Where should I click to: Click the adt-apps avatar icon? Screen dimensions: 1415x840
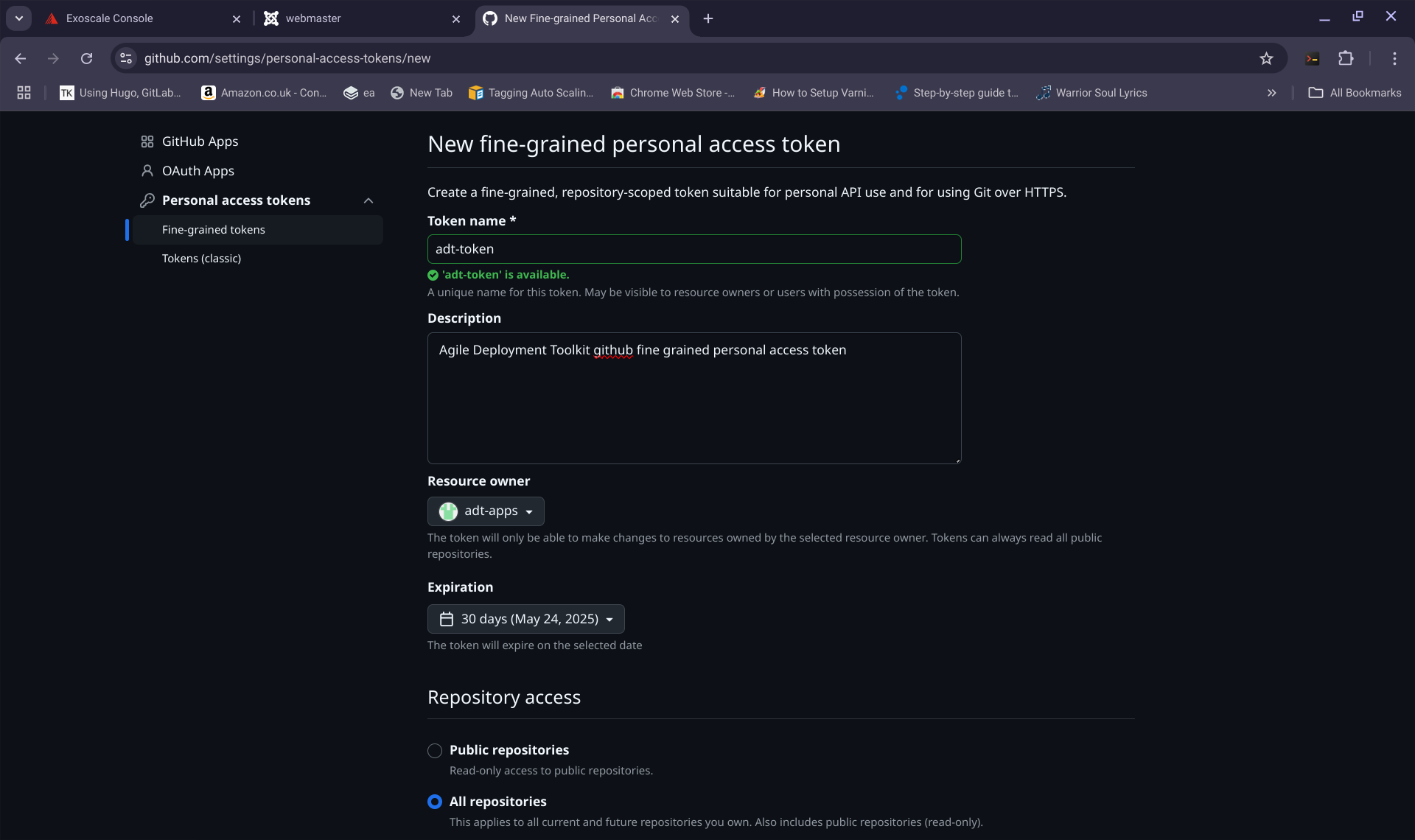click(448, 511)
